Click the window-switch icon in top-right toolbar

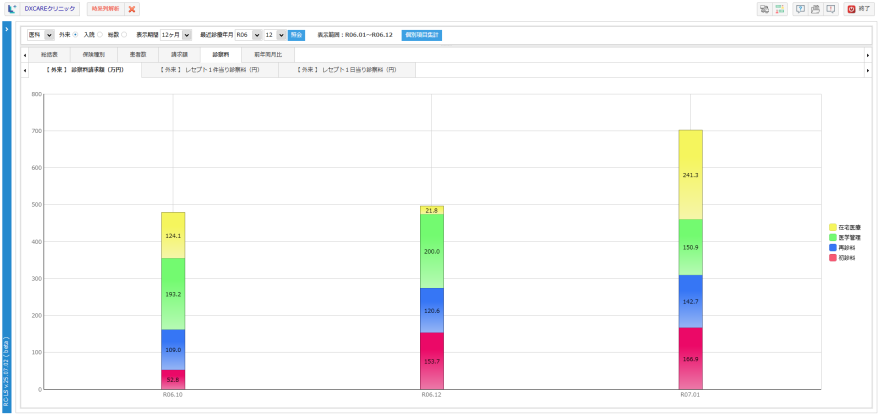click(764, 9)
